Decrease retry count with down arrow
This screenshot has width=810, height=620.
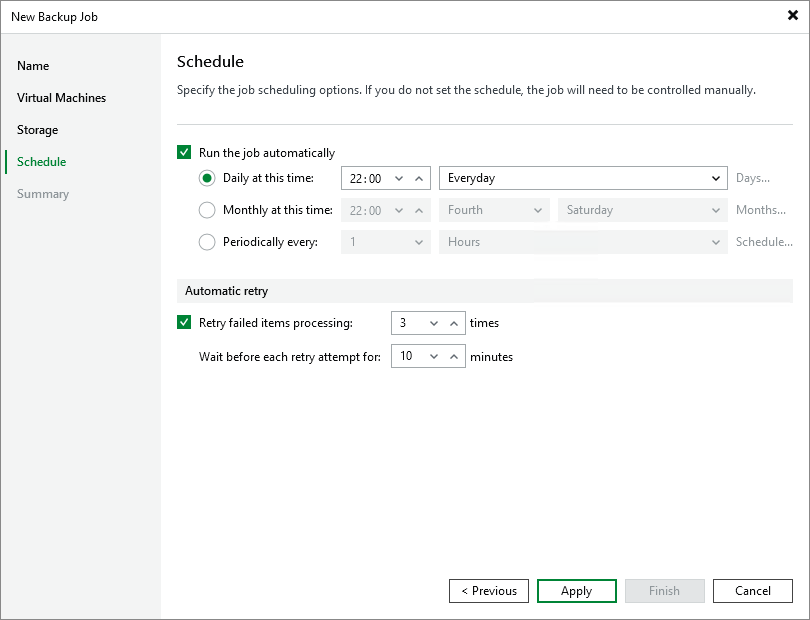434,323
